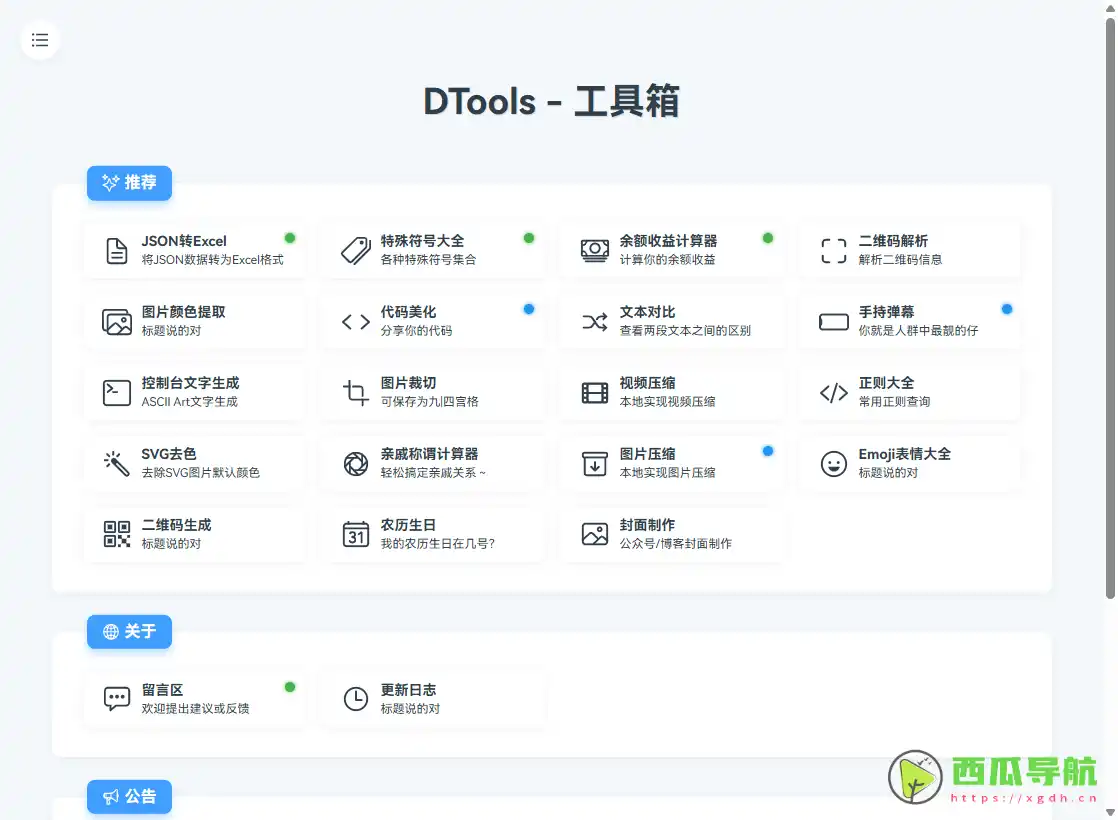
Task: Select the 图片裁切 crop icon
Action: pos(354,392)
